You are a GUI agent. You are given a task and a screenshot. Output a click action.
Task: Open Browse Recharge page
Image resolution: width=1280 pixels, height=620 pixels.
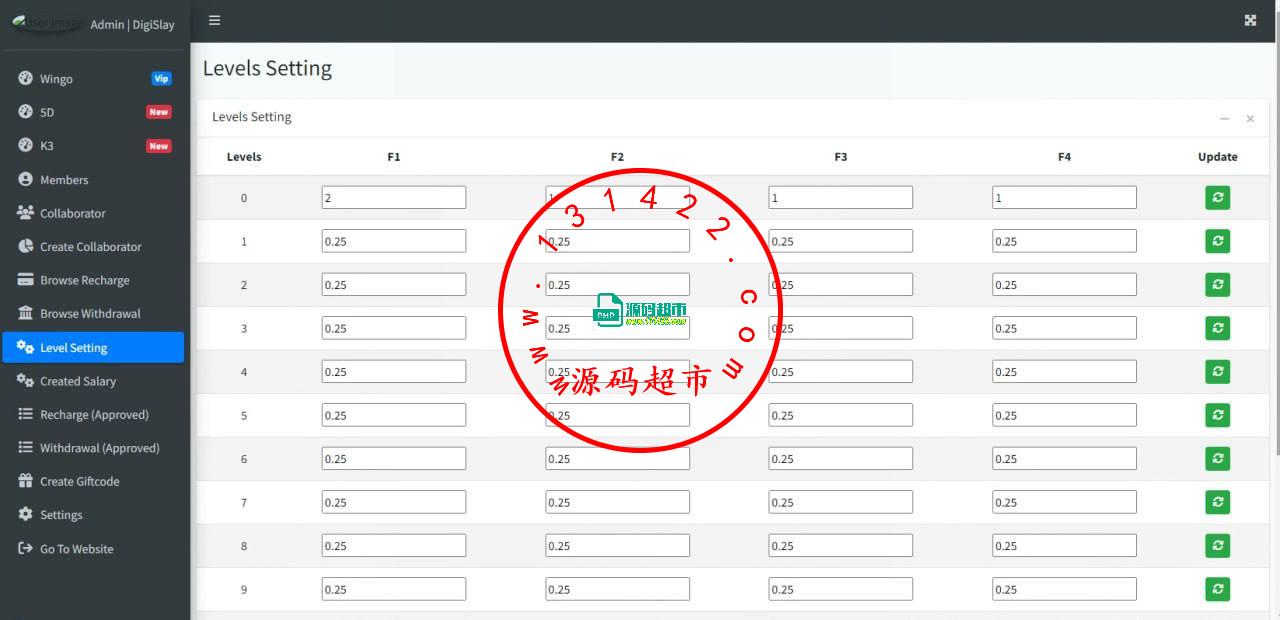93,281
